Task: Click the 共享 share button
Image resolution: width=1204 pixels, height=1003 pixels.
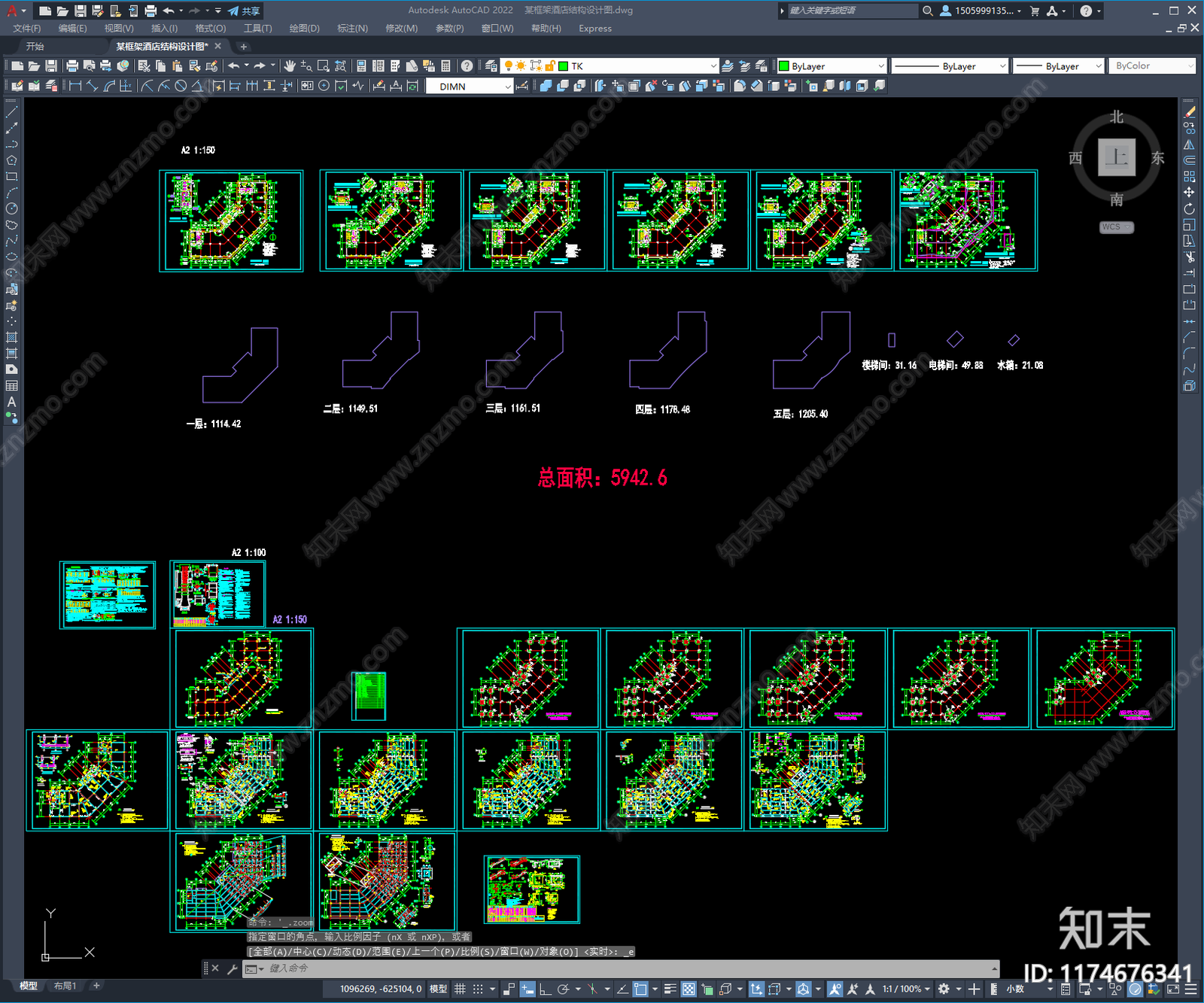Action: (244, 11)
